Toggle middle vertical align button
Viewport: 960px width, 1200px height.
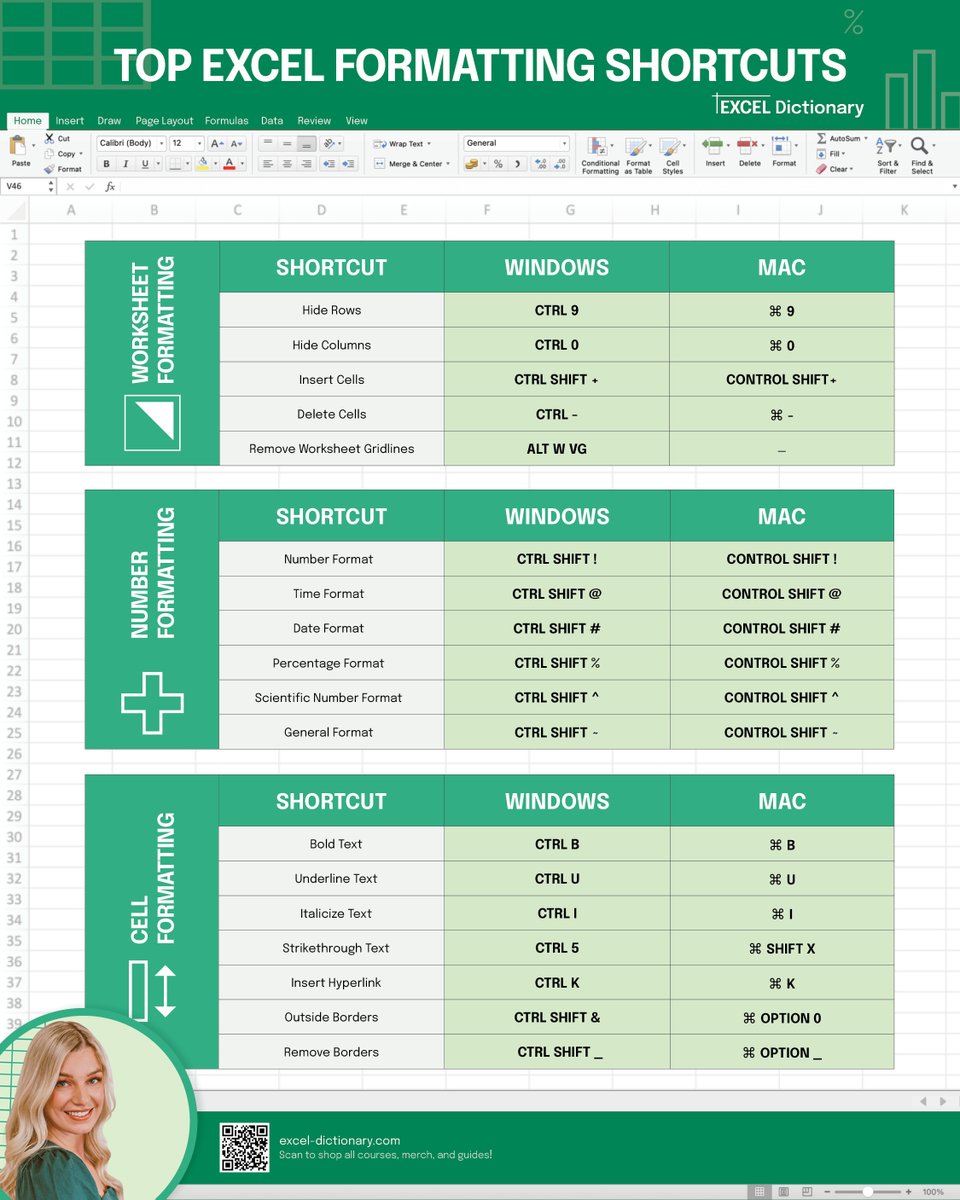[x=287, y=144]
